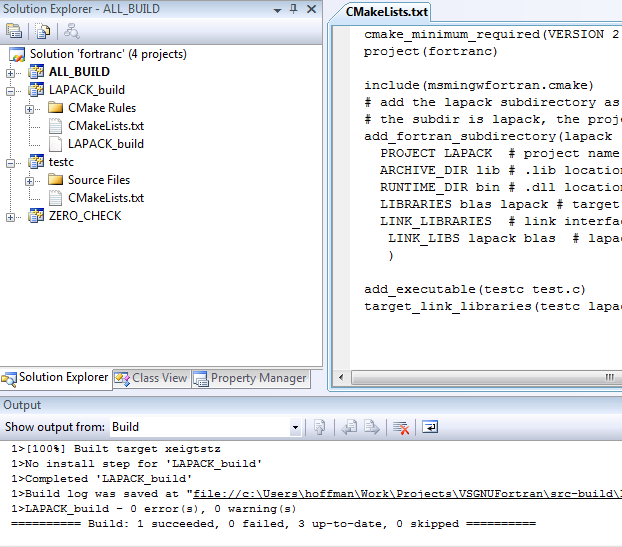This screenshot has height=547, width=622.
Task: Switch to the Property Manager tab
Action: click(251, 378)
